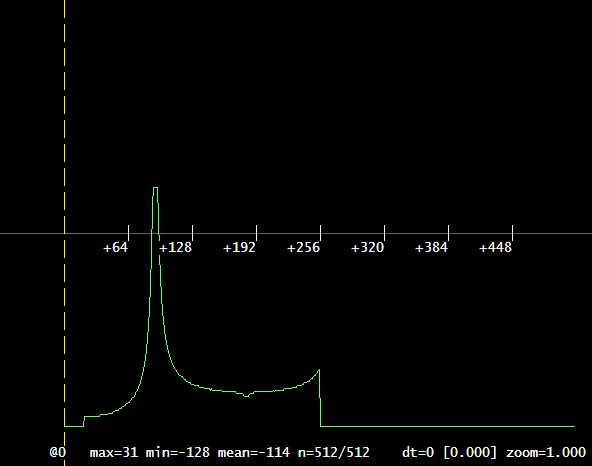Select the +192 tick mark label
Screen dimensions: 592x466
tap(239, 248)
